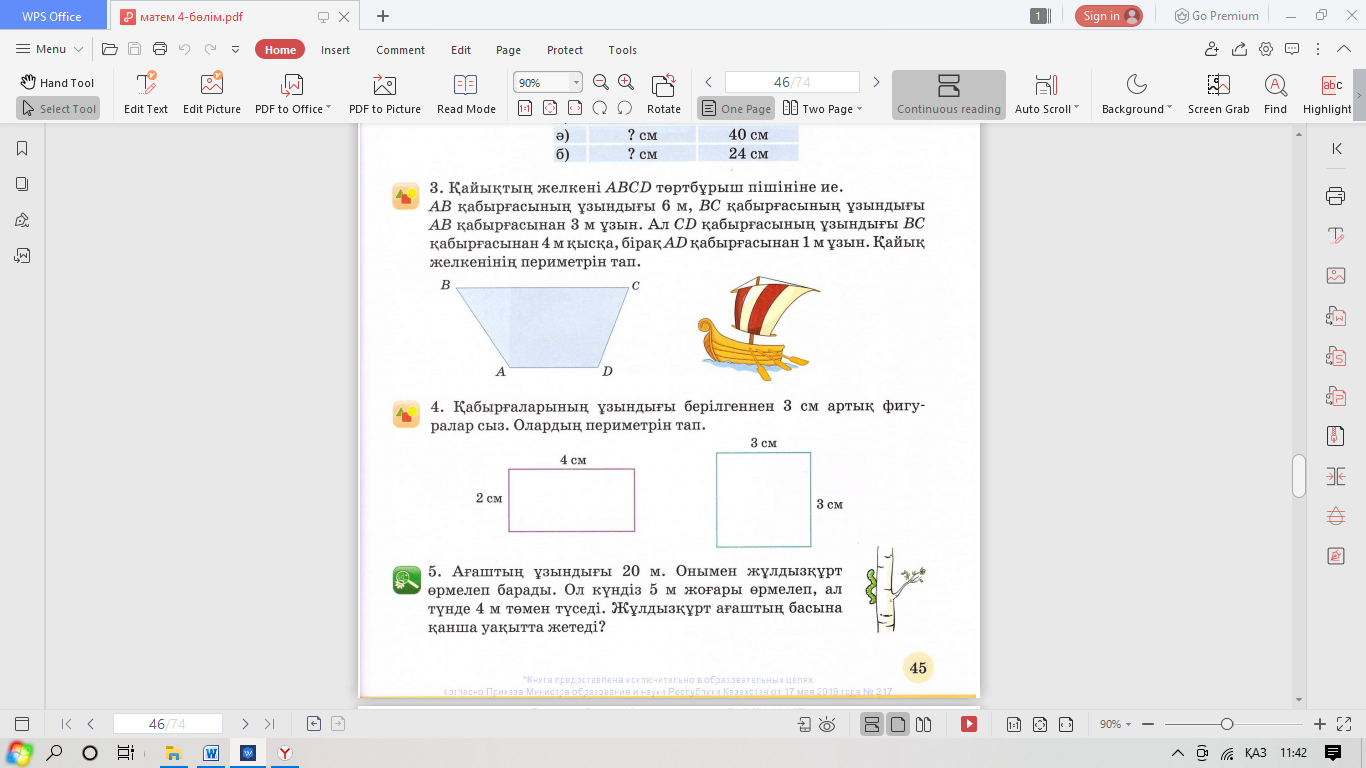Expand the Two Page dropdown

[859, 109]
